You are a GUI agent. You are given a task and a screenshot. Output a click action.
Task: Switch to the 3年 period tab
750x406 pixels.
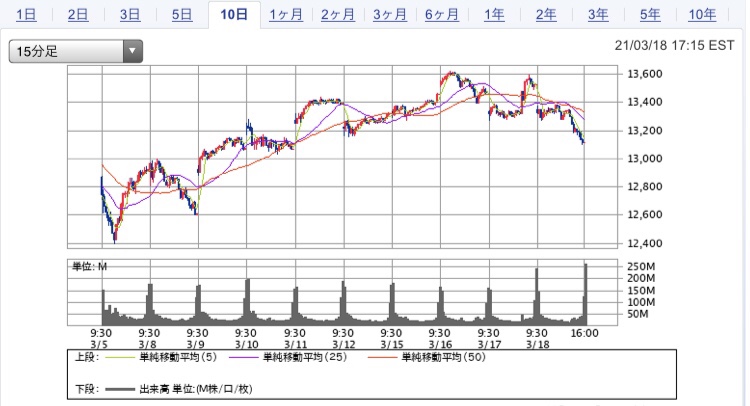coord(598,15)
